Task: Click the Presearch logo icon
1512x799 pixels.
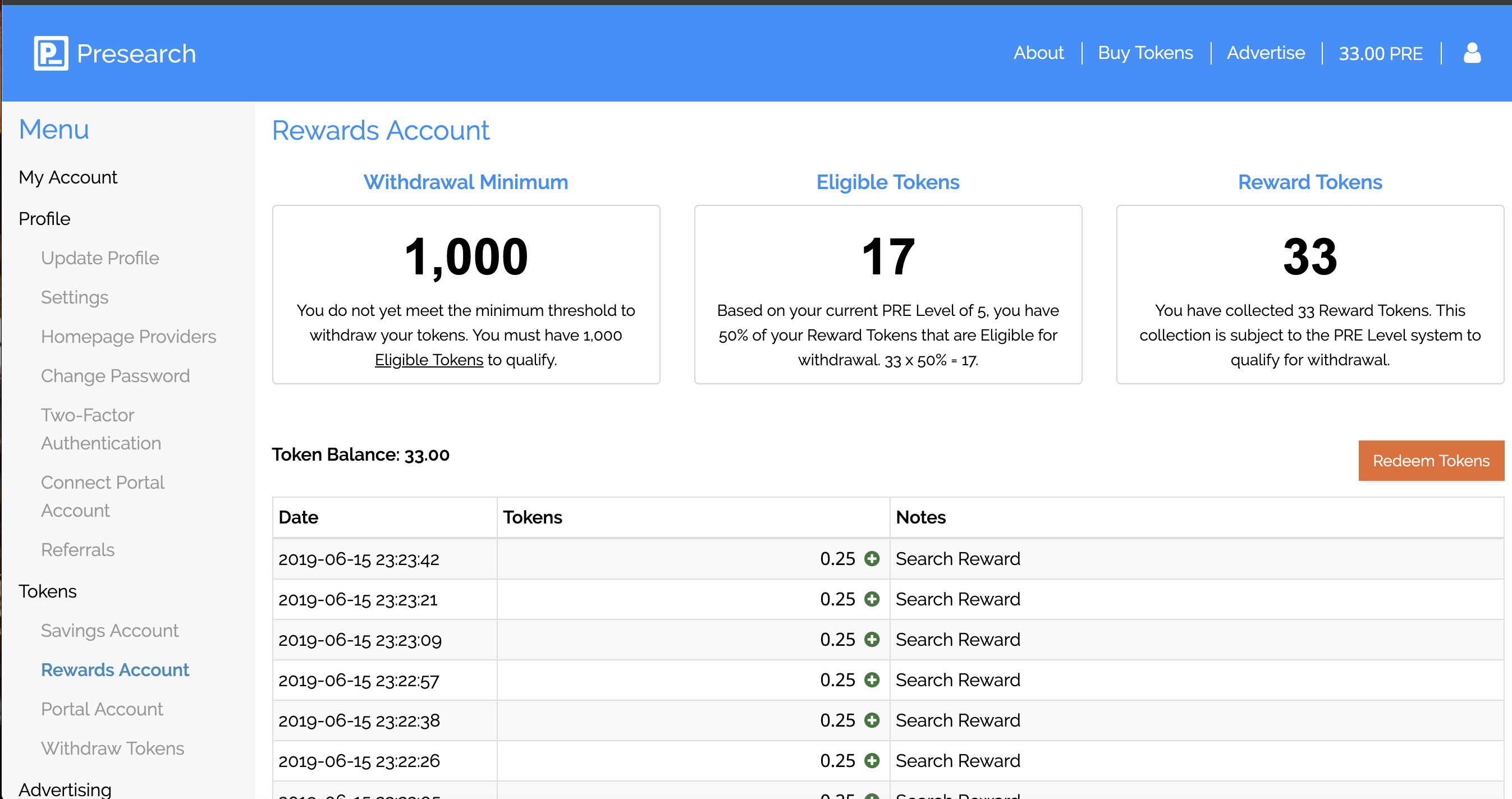Action: [x=51, y=53]
